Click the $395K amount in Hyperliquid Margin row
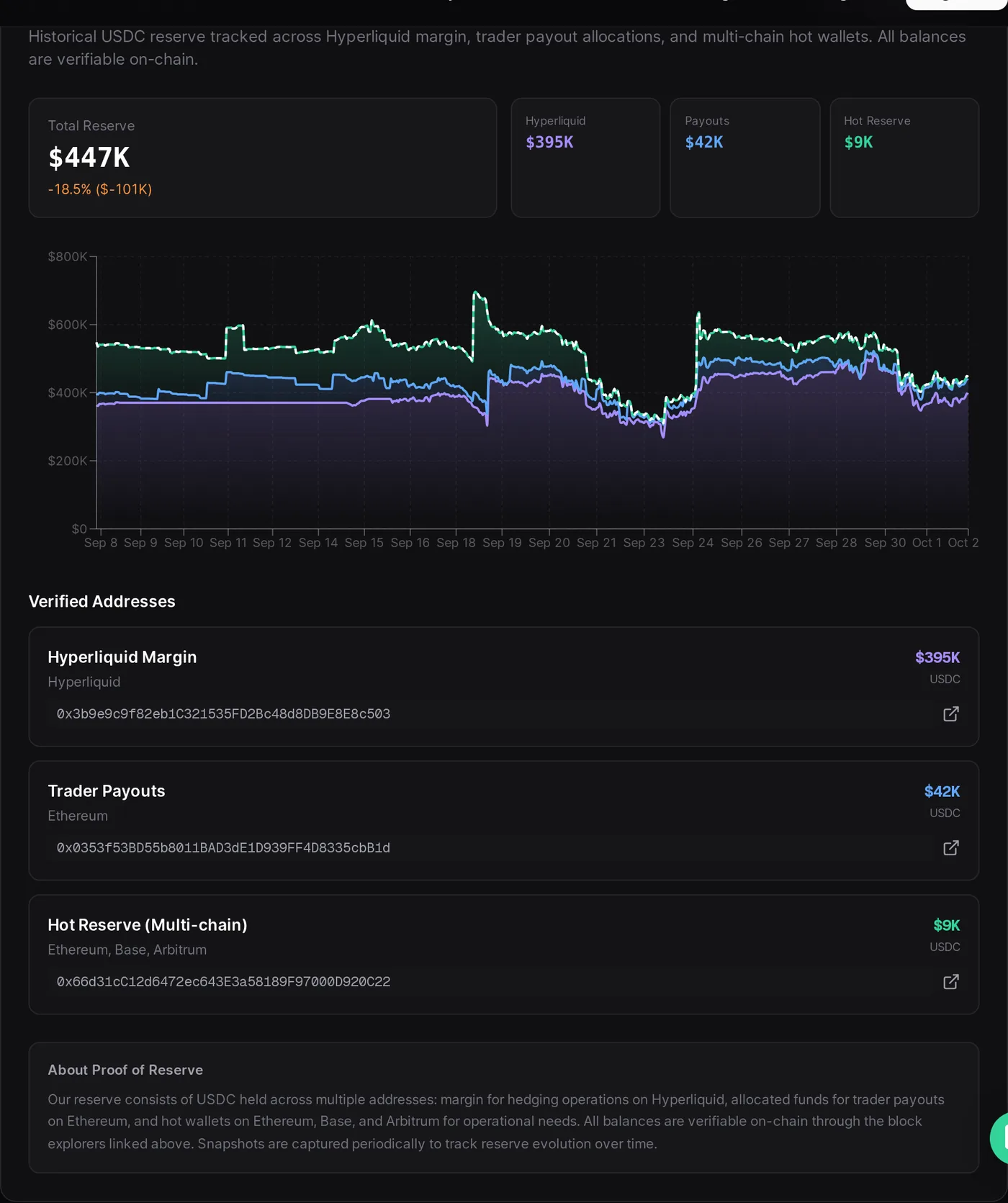Screen dimensions: 1008x1203 [937, 657]
